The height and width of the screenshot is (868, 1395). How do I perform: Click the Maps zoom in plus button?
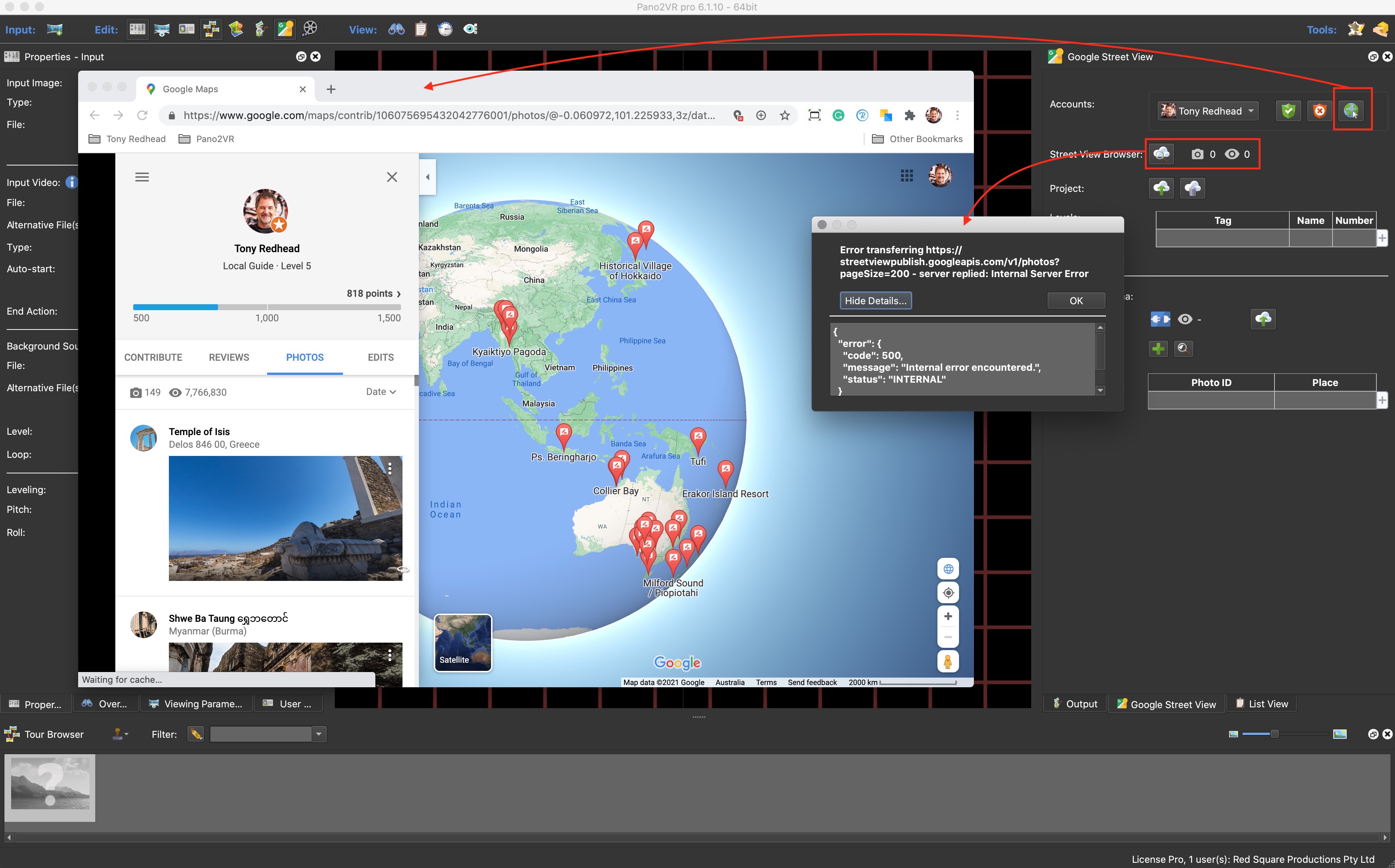point(948,616)
